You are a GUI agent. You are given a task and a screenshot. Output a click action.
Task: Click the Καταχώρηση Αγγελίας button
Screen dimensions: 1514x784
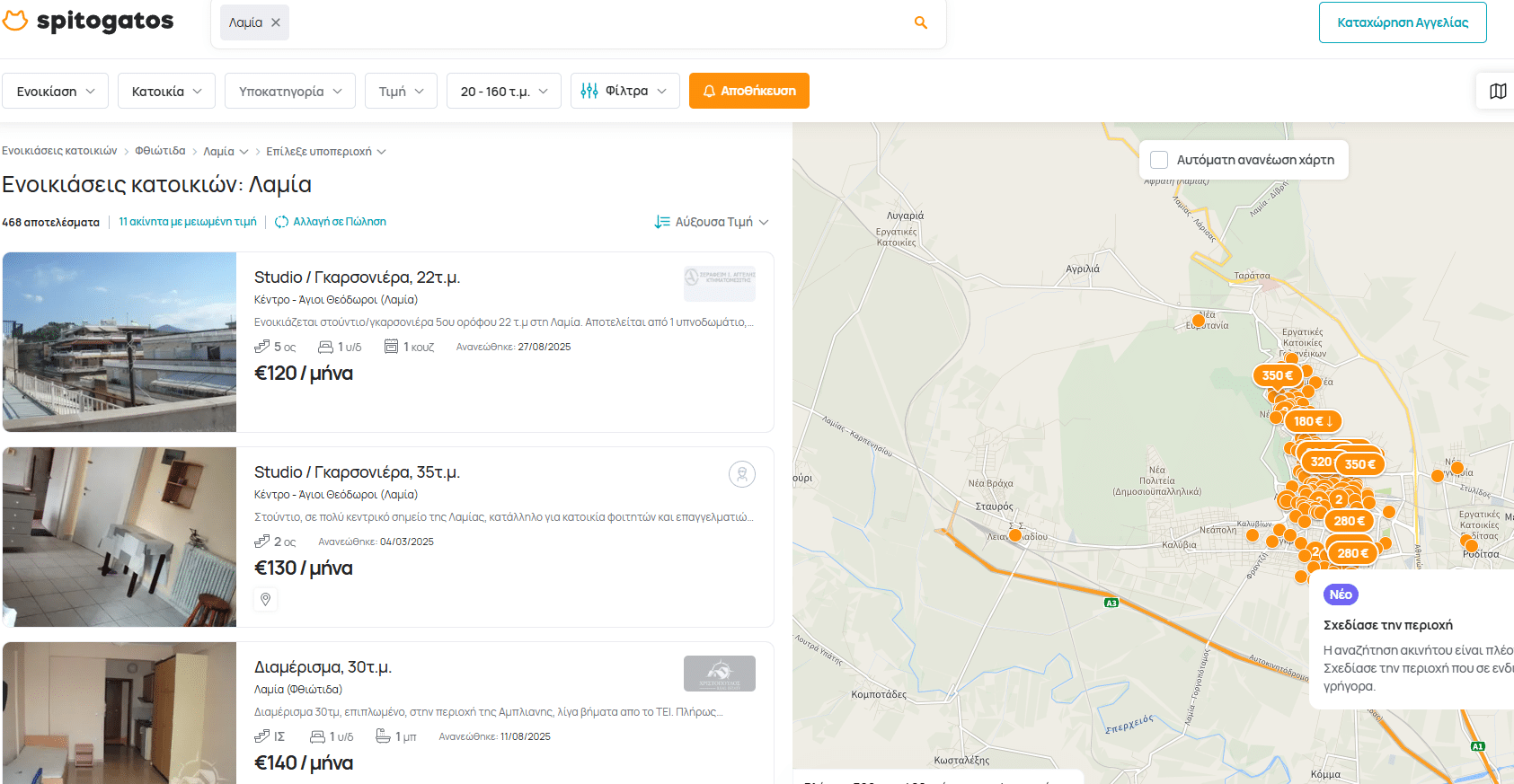coord(1402,22)
